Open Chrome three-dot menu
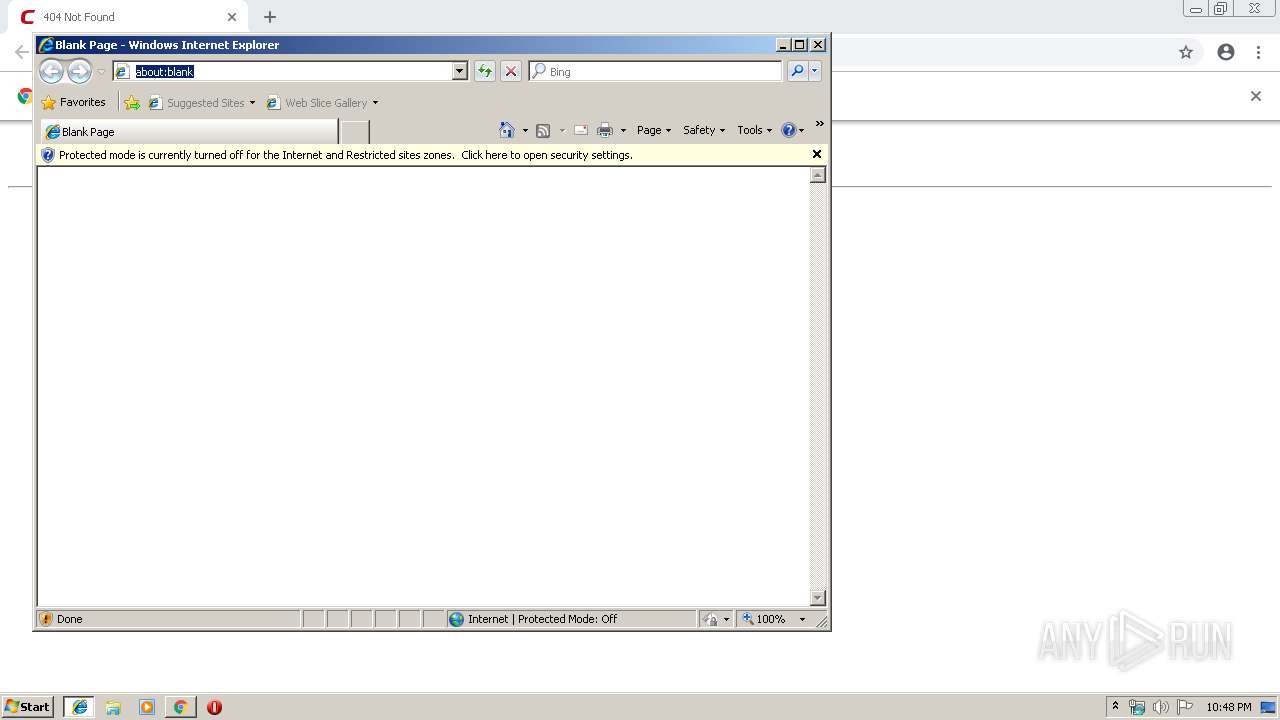 click(x=1258, y=52)
